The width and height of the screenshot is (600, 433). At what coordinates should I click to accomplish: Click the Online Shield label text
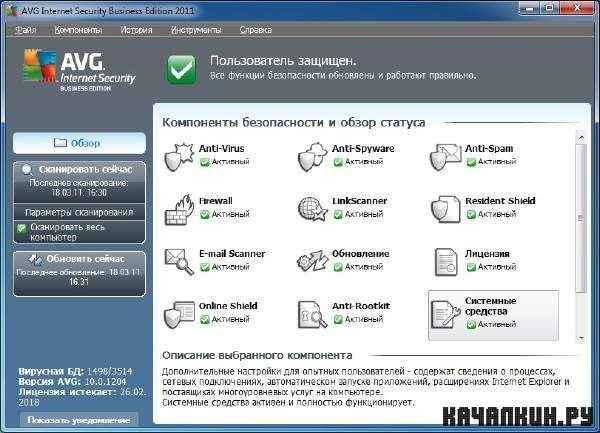228,306
